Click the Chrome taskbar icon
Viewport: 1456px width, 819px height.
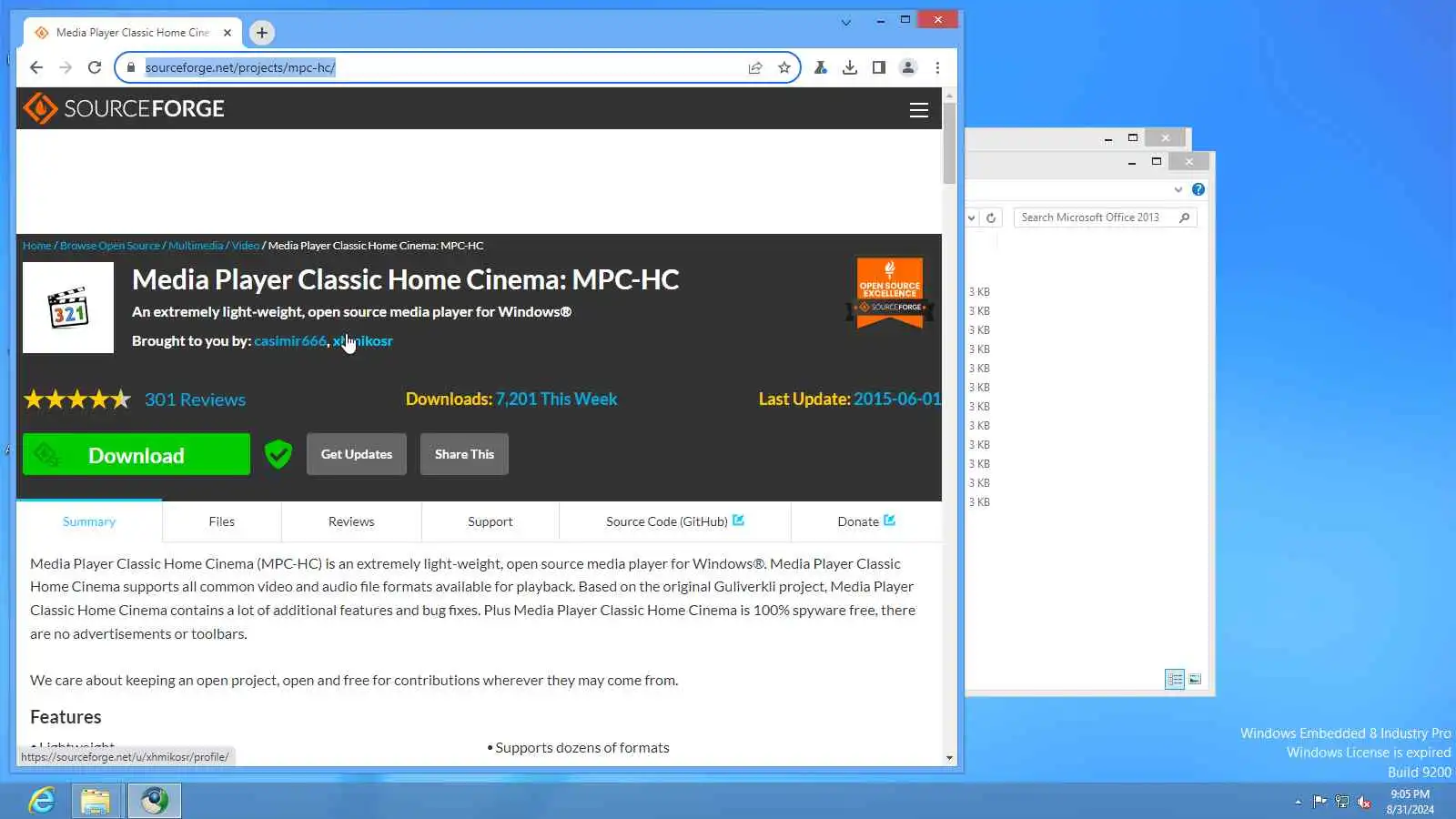[154, 801]
